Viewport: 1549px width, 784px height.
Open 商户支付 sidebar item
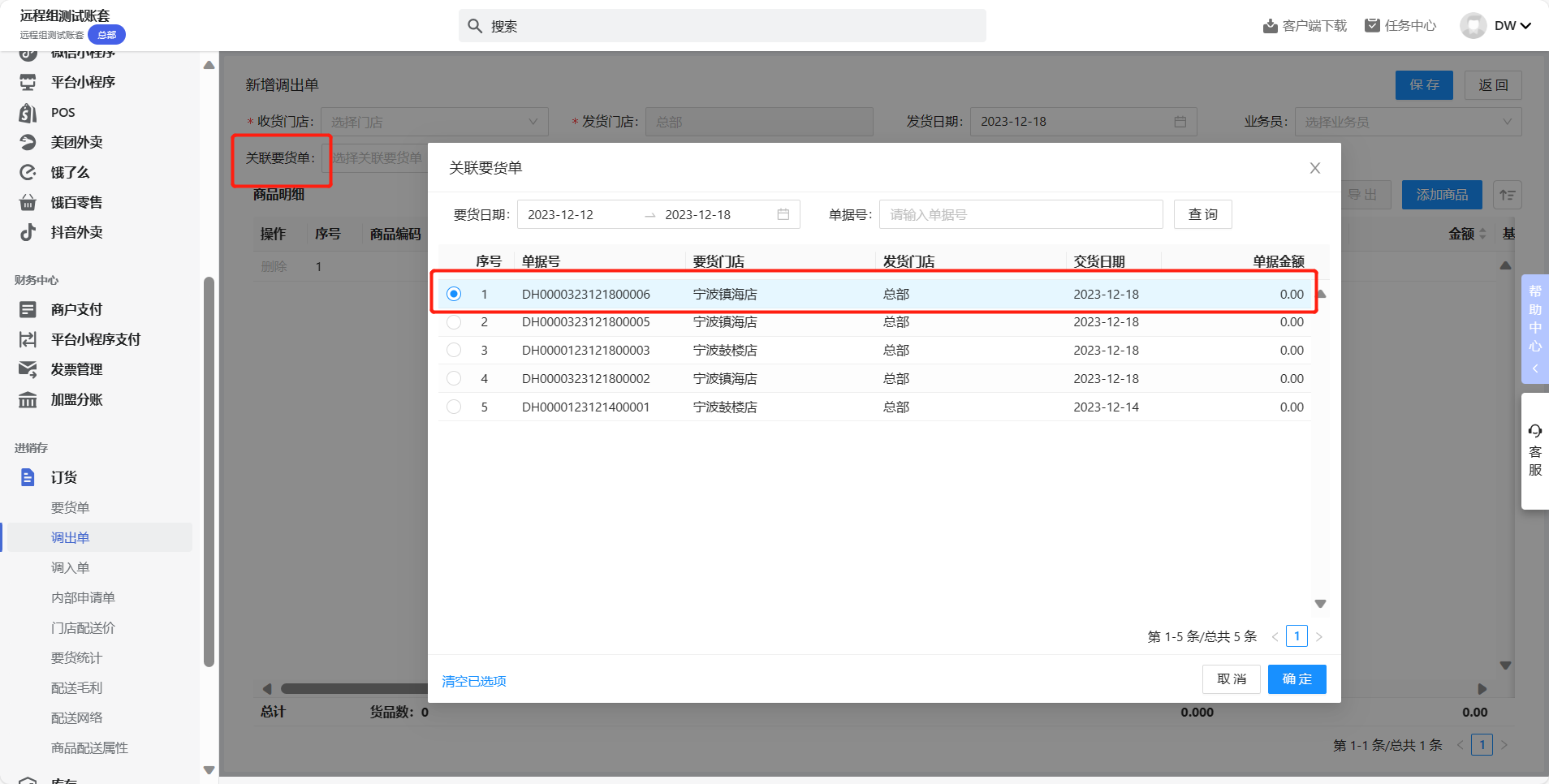pos(76,309)
